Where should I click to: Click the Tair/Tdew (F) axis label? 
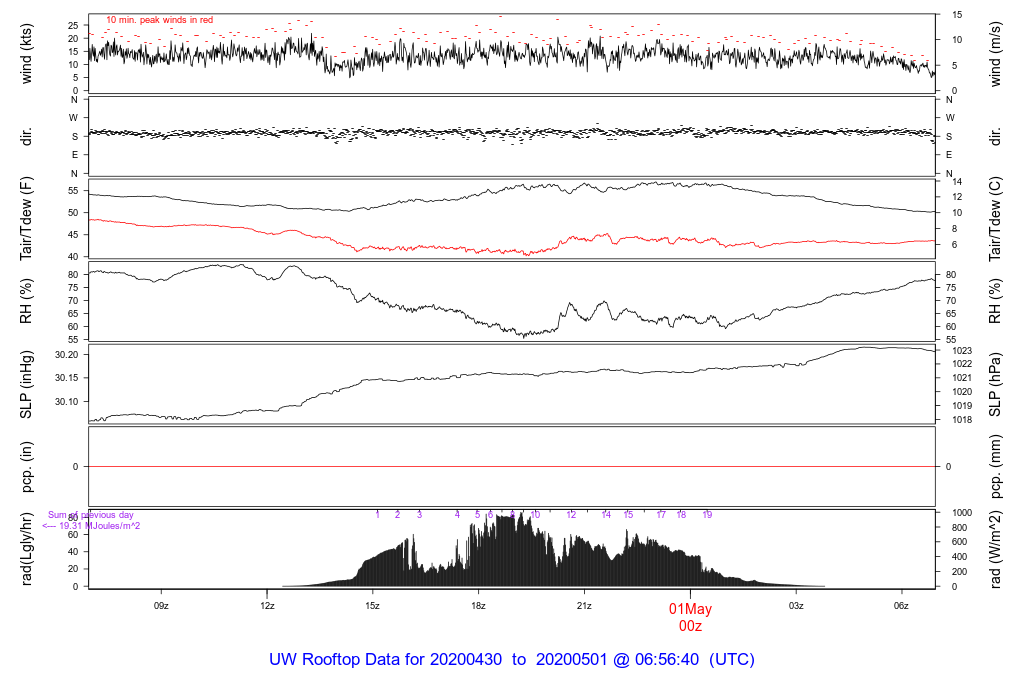(x=26, y=219)
